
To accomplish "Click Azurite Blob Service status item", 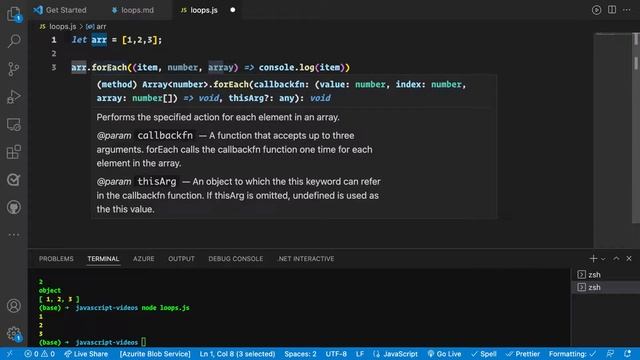I will pyautogui.click(x=155, y=354).
